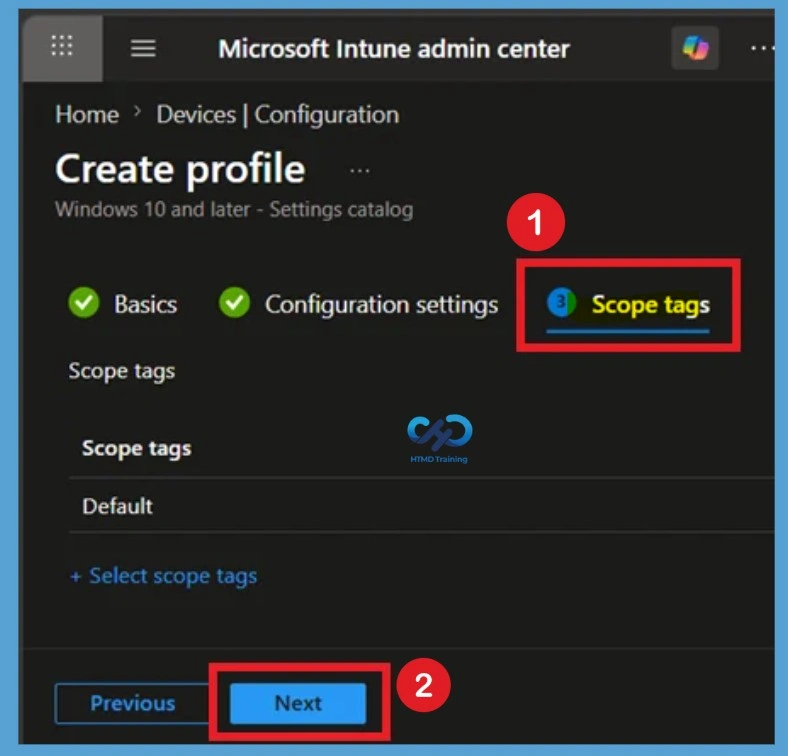Viewport: 788px width, 756px height.
Task: Click the Configuration settings green checkmark icon
Action: [x=234, y=303]
